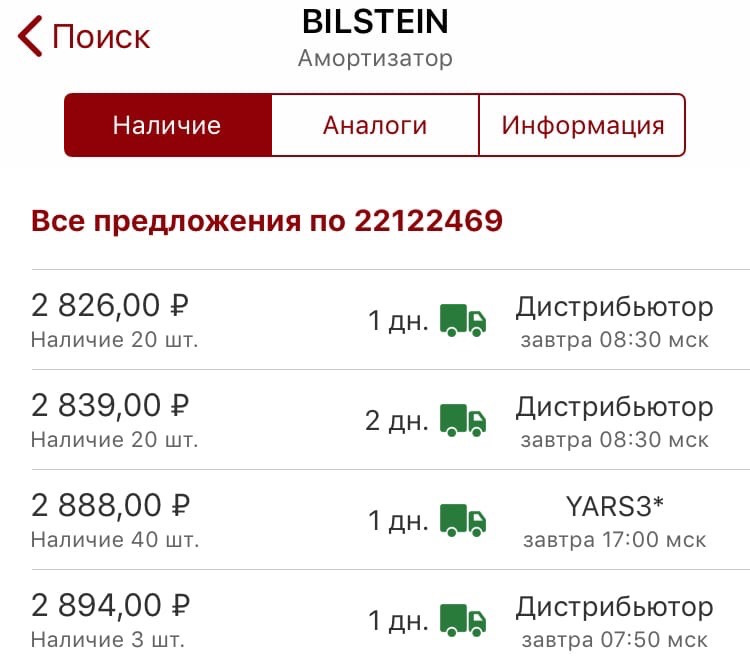
Task: Click the truck icon for 2 894,00 ₽ offer
Action: click(463, 620)
